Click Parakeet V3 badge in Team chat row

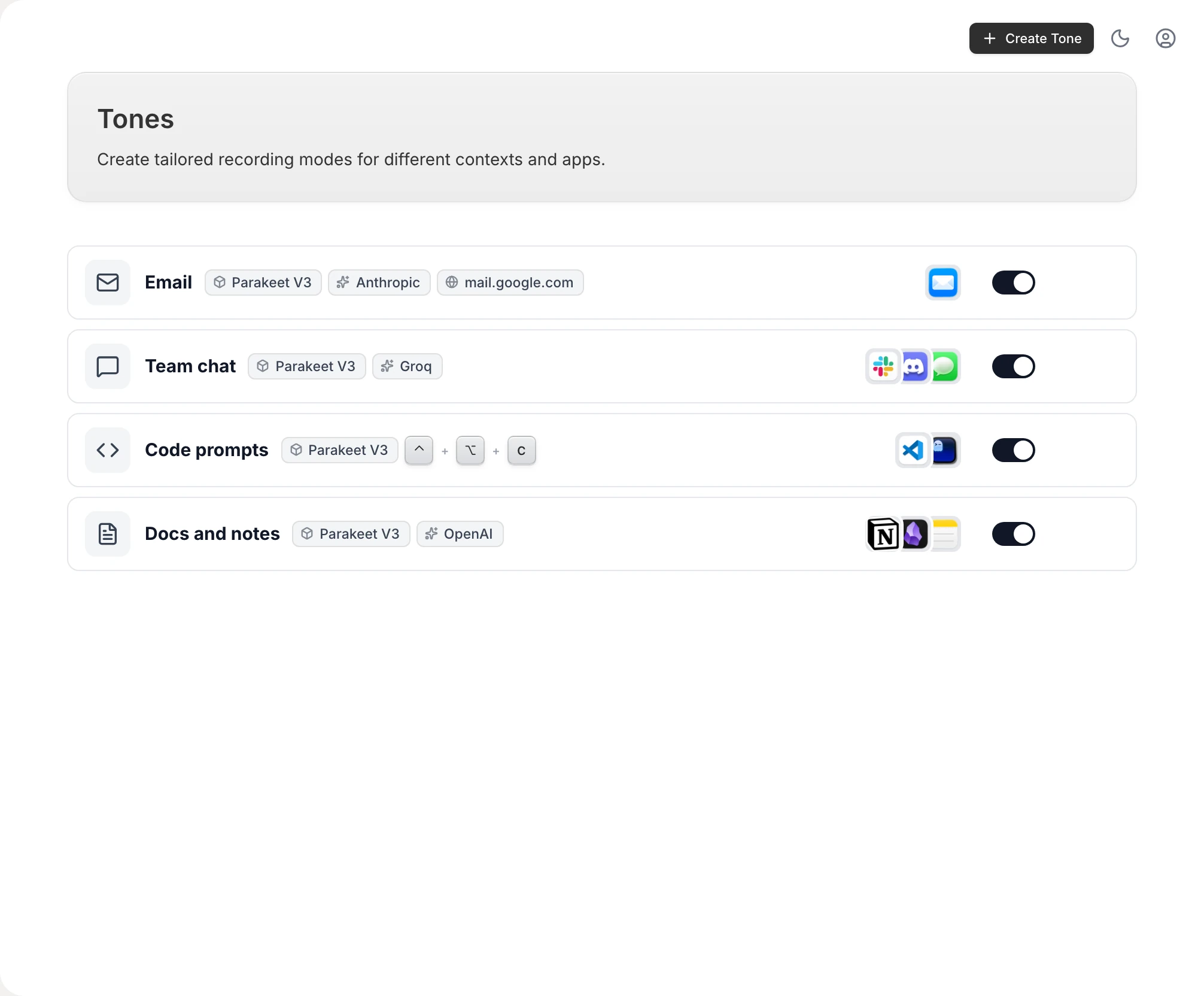(306, 366)
